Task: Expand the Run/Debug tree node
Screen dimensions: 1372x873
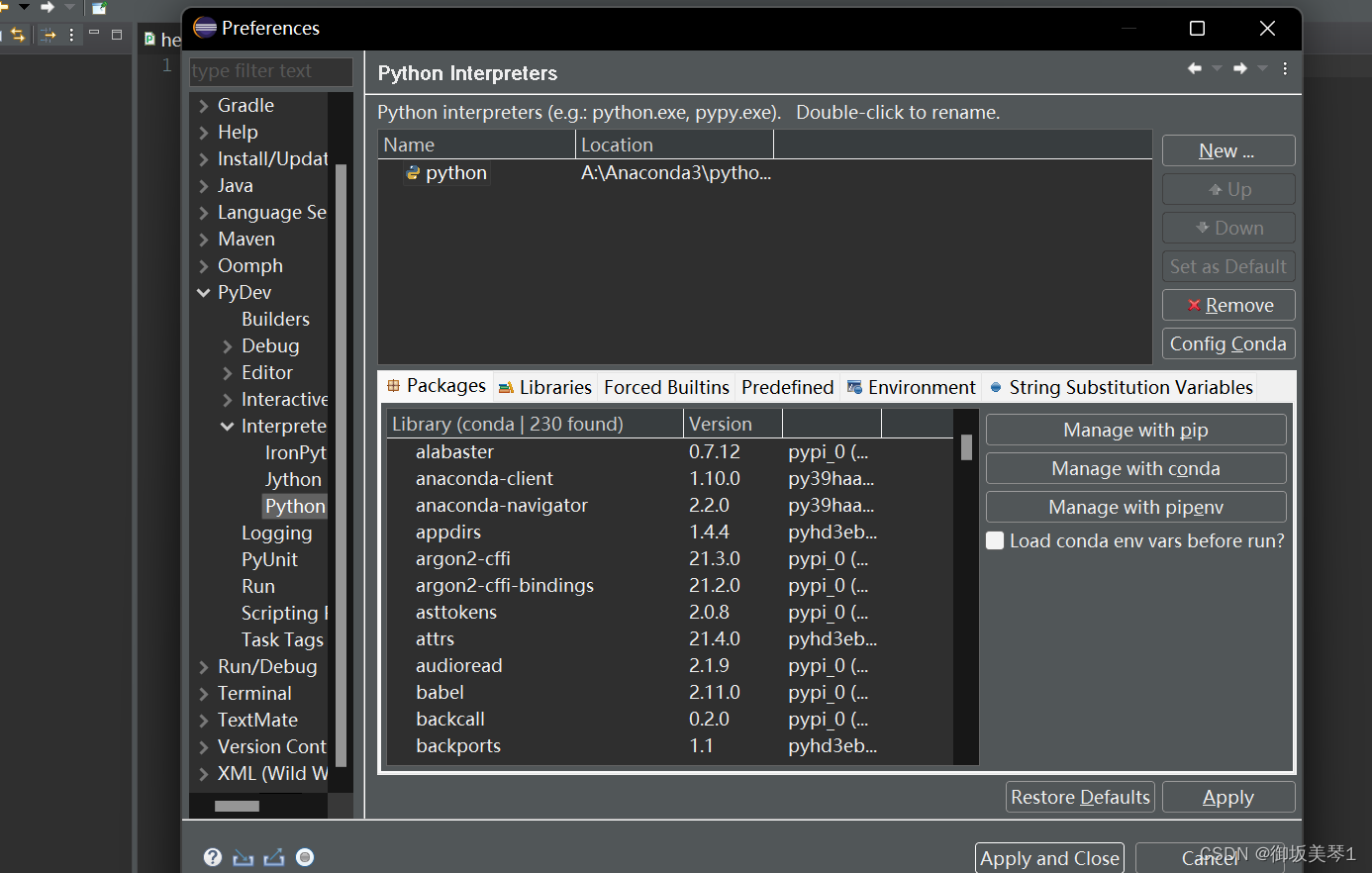Action: [x=204, y=667]
